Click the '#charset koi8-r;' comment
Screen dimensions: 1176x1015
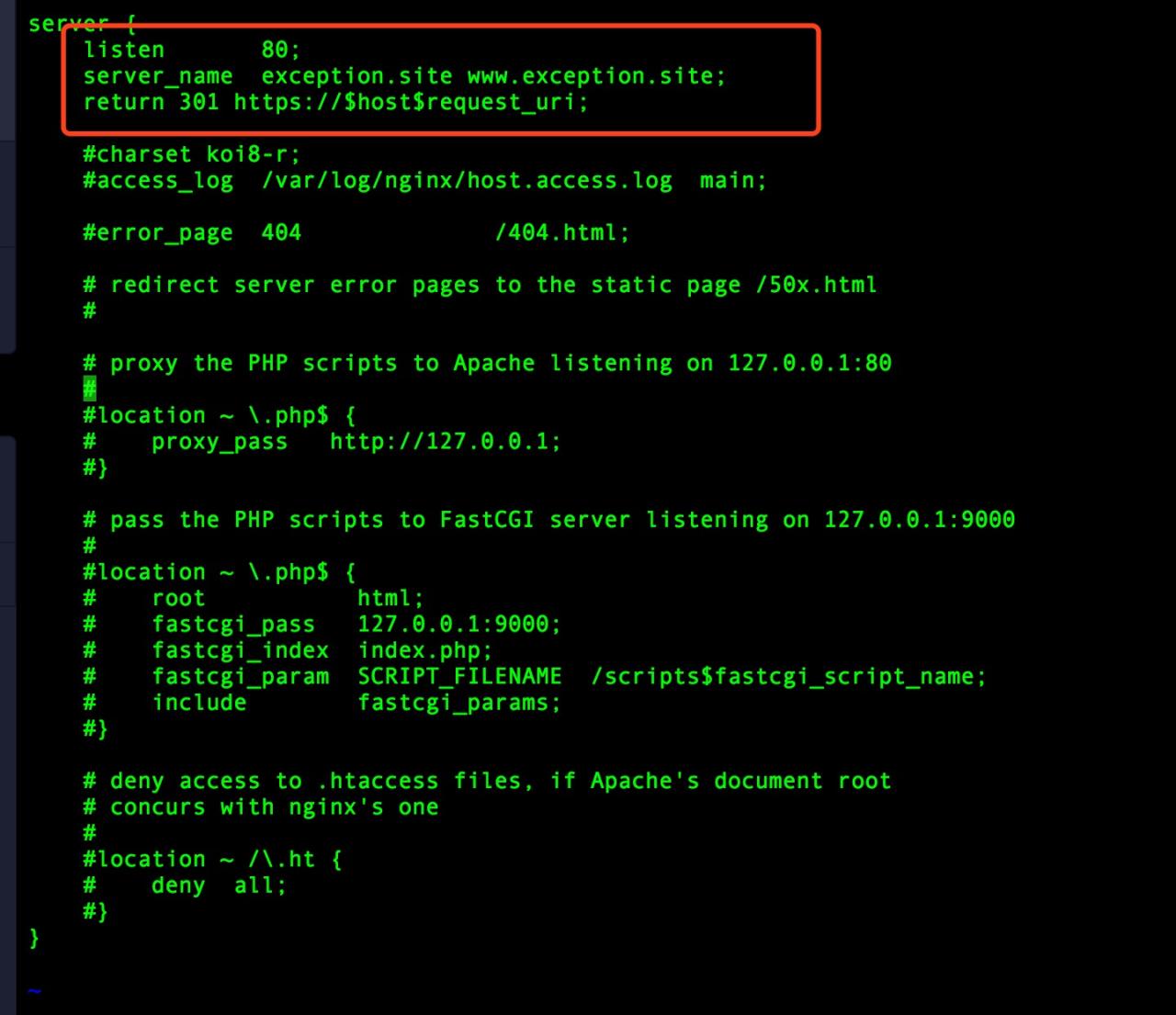point(190,153)
